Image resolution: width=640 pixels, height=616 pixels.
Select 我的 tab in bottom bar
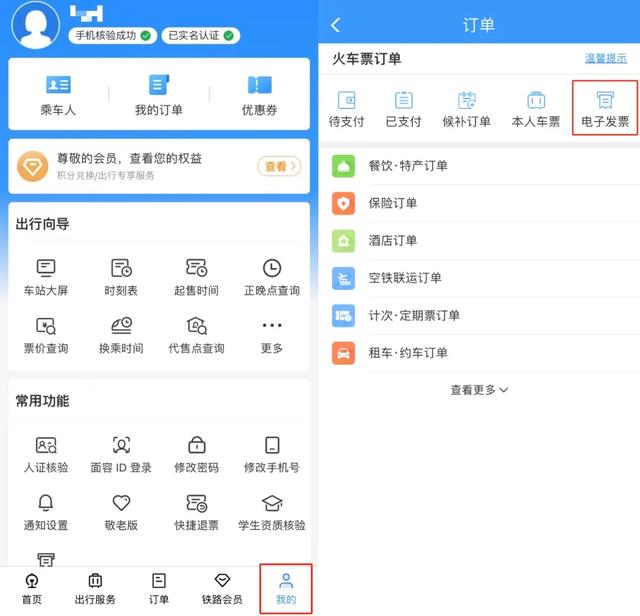pyautogui.click(x=285, y=589)
